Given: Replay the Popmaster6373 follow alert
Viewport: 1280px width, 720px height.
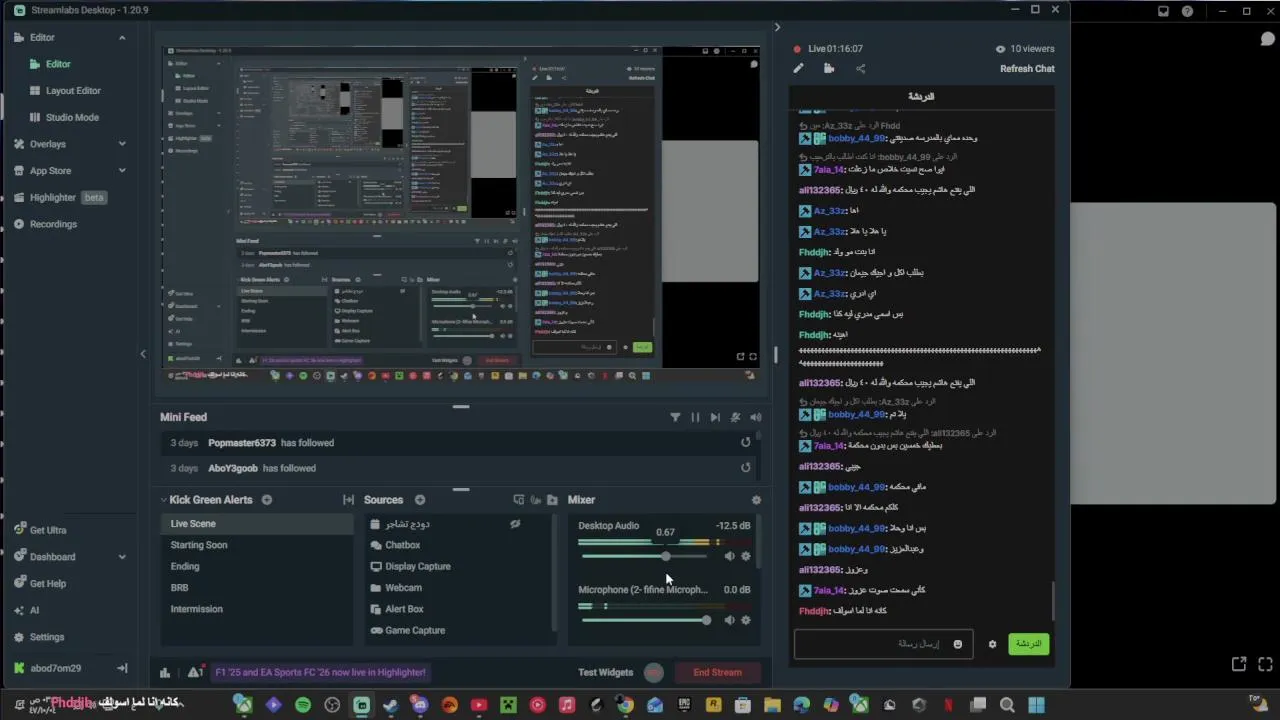Looking at the screenshot, I should tap(745, 442).
